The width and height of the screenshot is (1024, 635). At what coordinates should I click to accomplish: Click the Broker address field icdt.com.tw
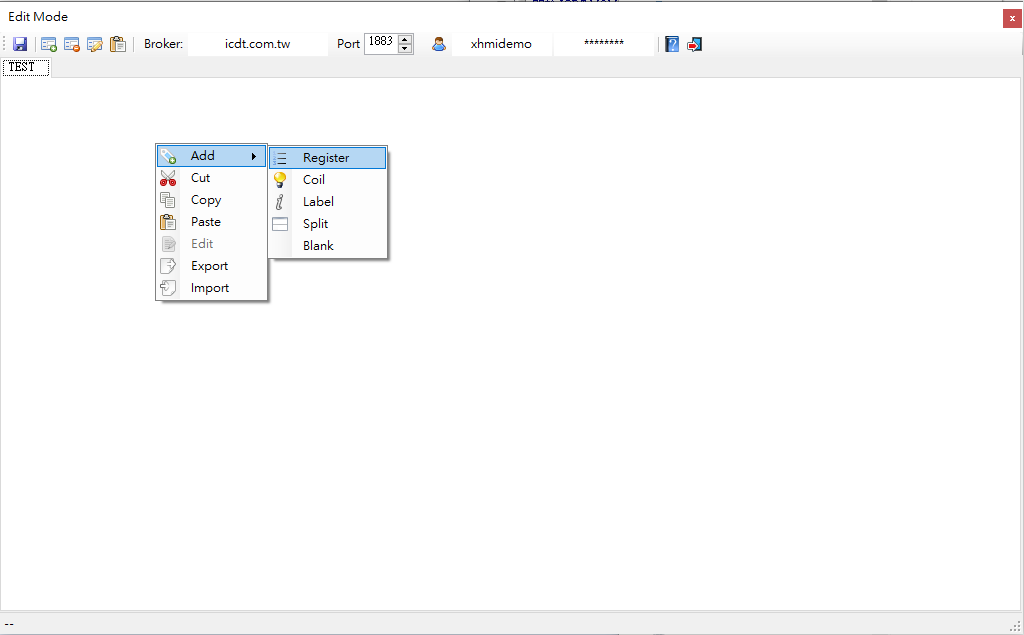click(257, 44)
